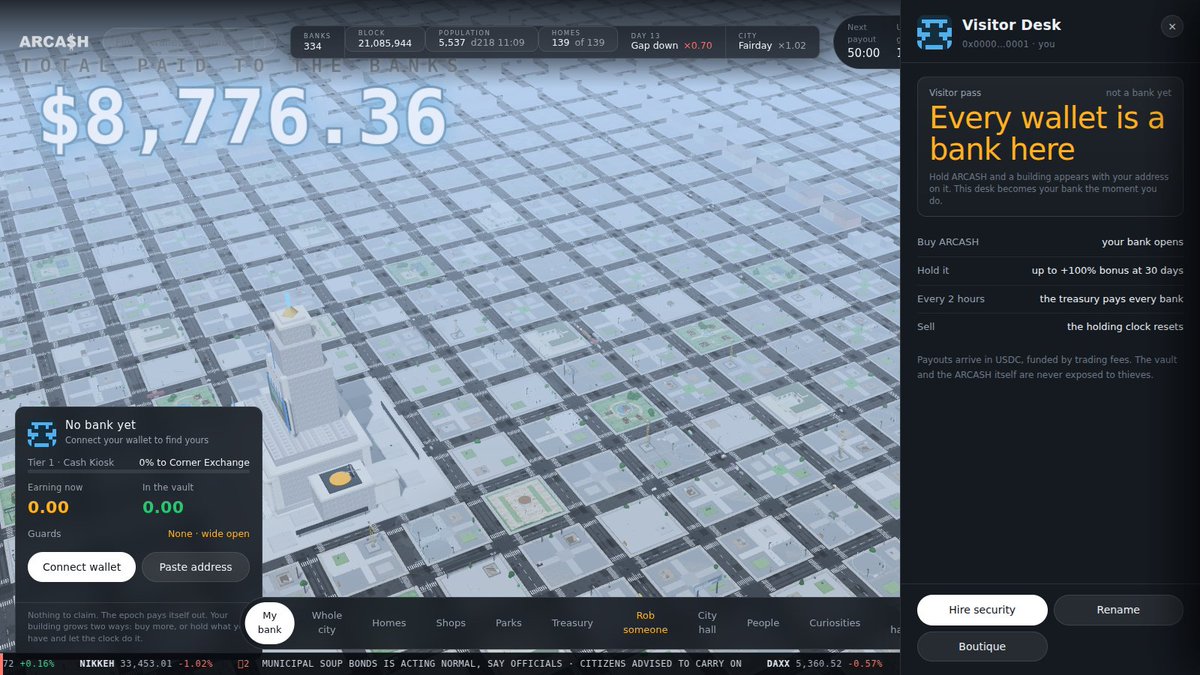The height and width of the screenshot is (675, 1200).
Task: Click the City Fairday ×1.02 indicator
Action: click(x=771, y=40)
